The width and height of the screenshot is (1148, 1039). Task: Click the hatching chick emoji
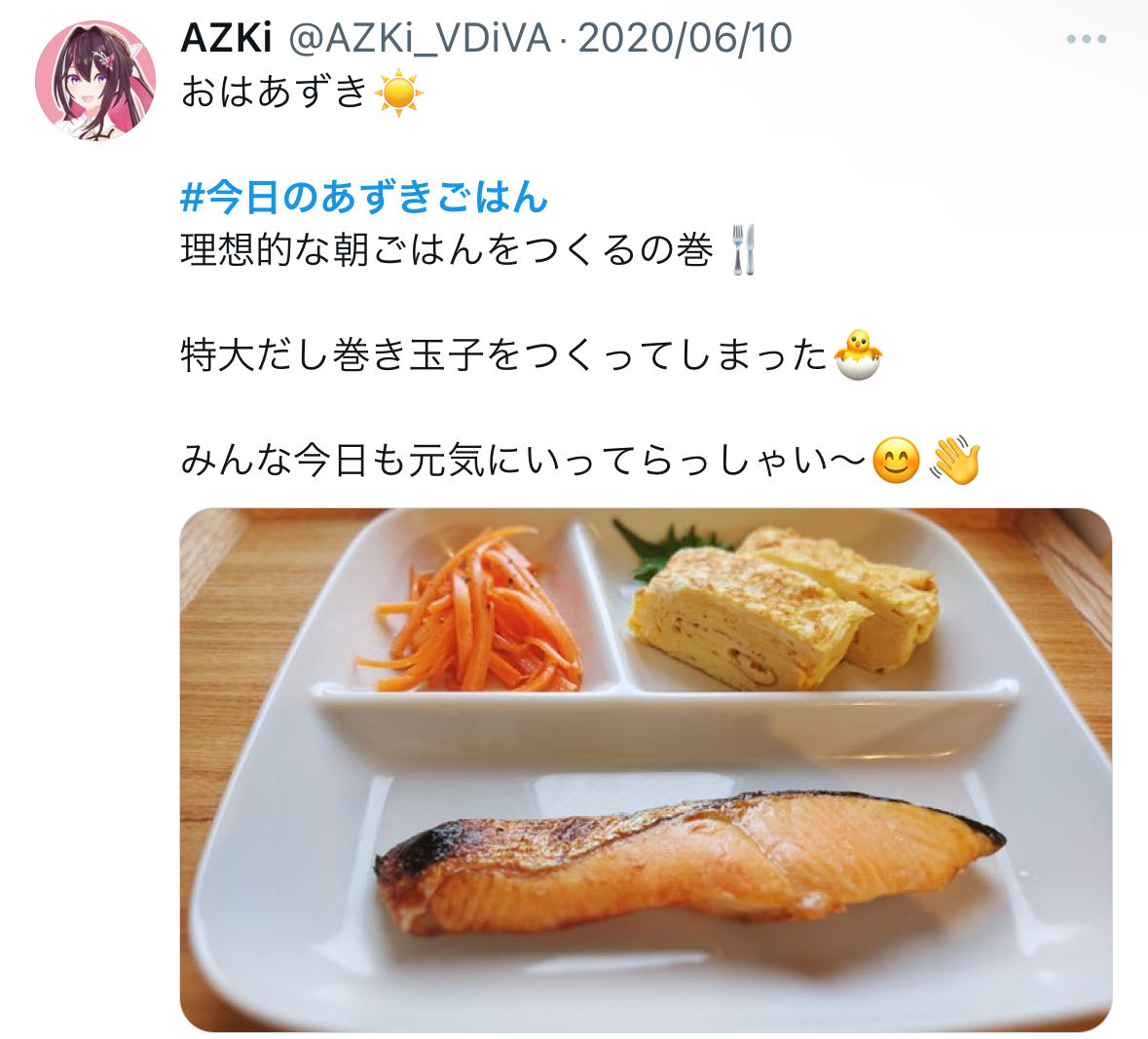(x=859, y=355)
